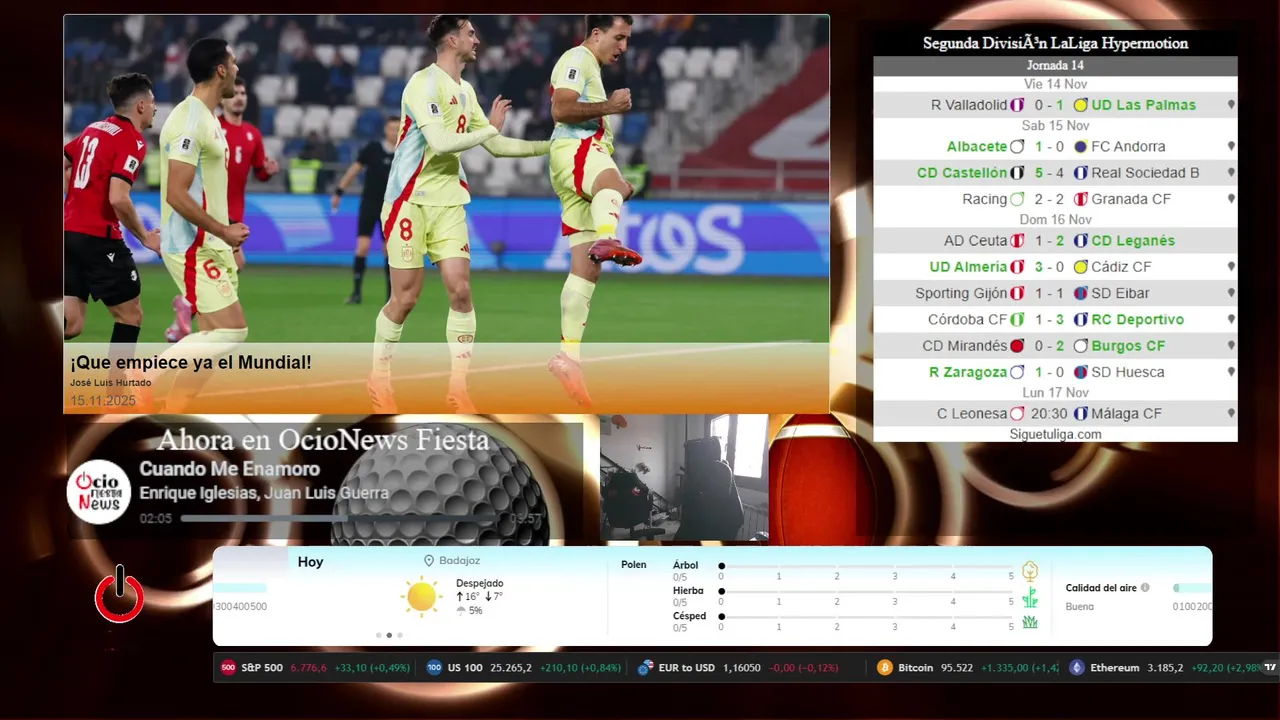This screenshot has width=1280, height=720.
Task: Click the EUR to USD flag icon
Action: 646,668
